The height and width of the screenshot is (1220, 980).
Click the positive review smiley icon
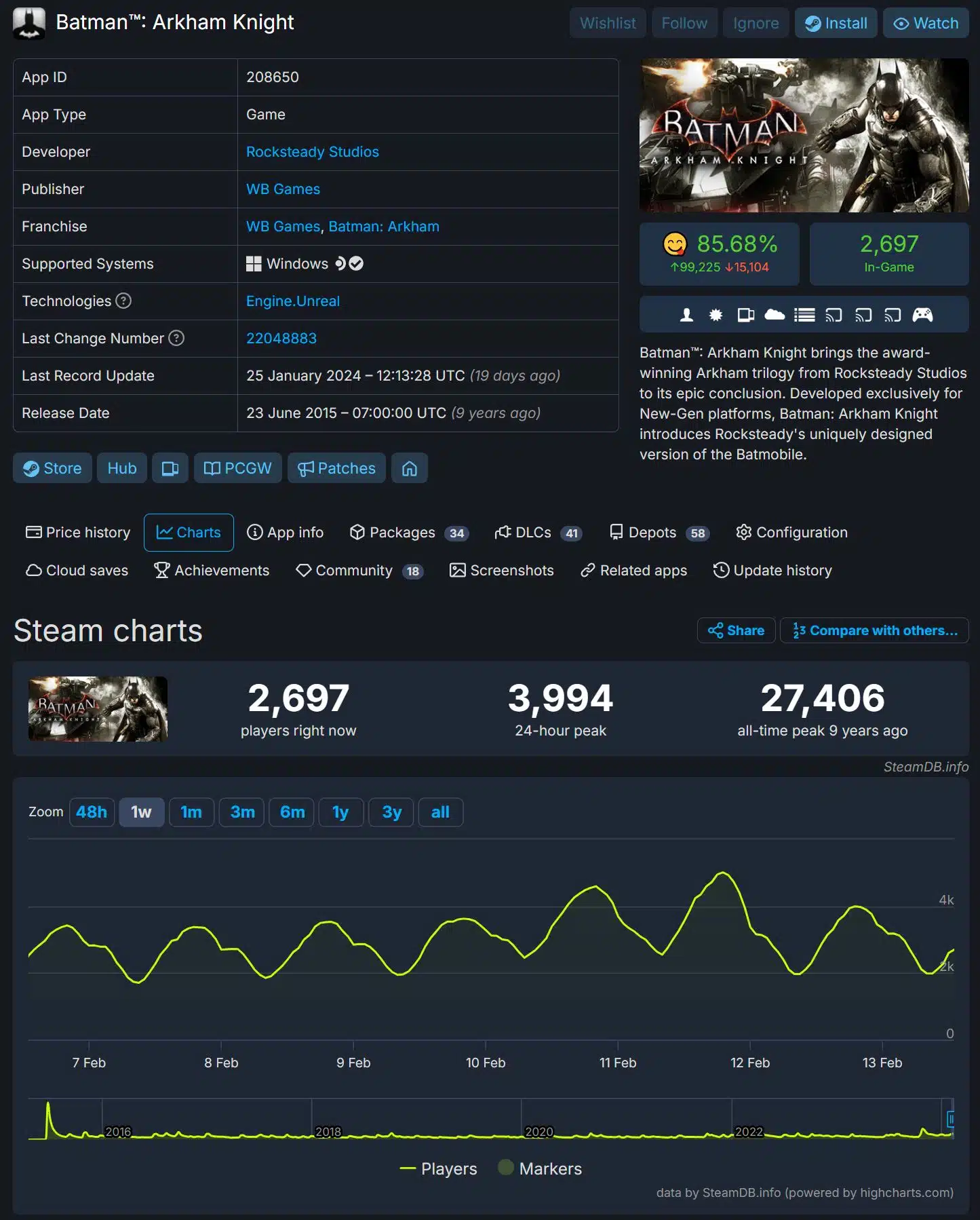click(x=675, y=244)
